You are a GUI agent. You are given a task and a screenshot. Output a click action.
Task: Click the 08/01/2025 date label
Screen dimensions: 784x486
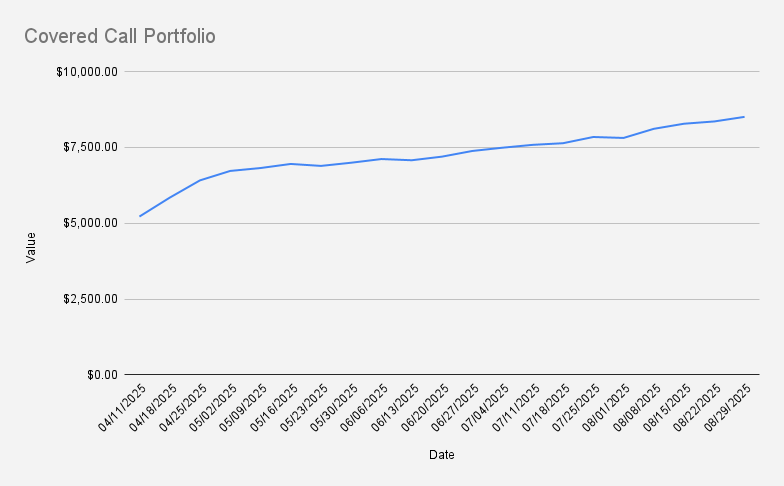[606, 408]
